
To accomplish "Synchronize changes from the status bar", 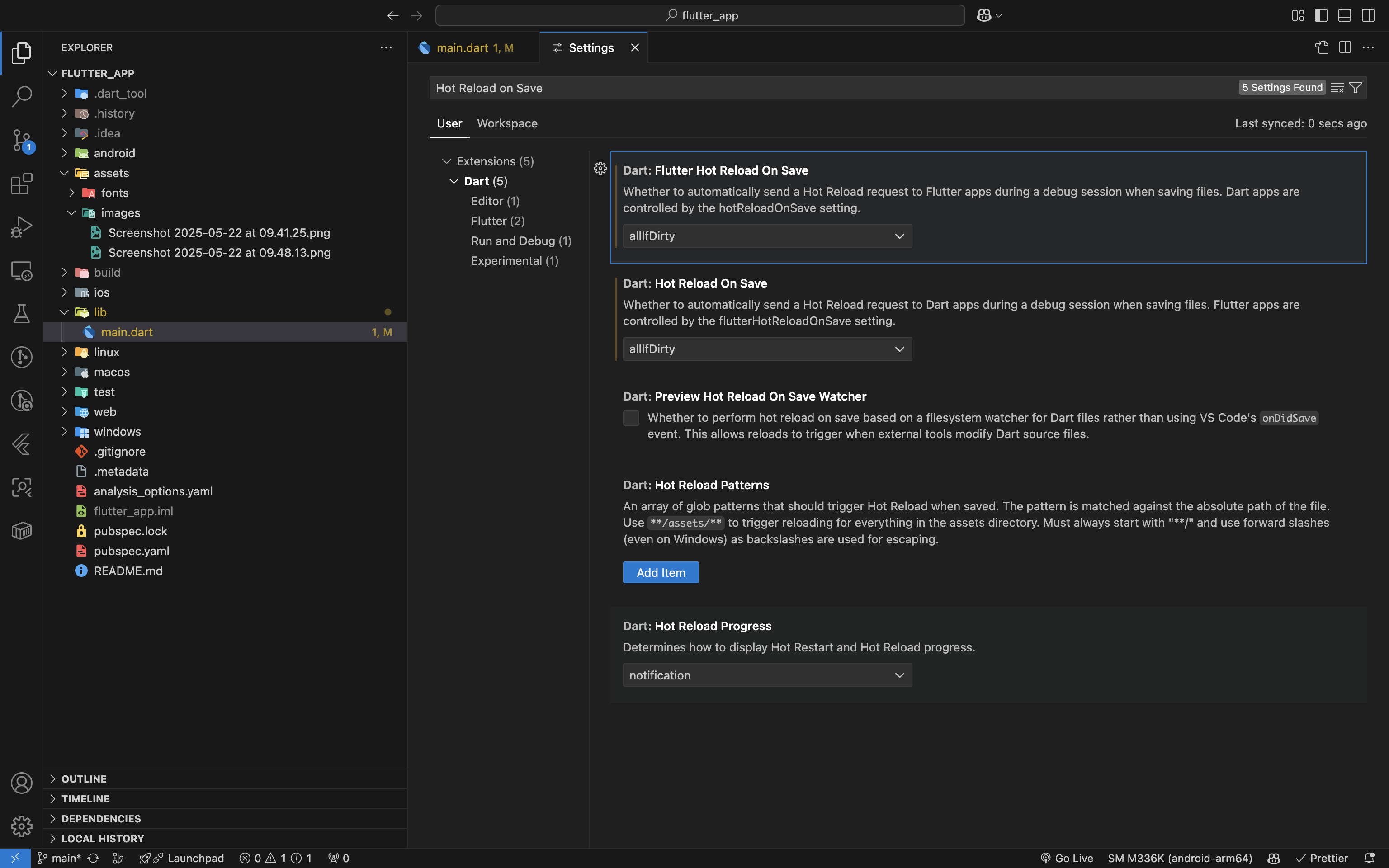I will (93, 858).
